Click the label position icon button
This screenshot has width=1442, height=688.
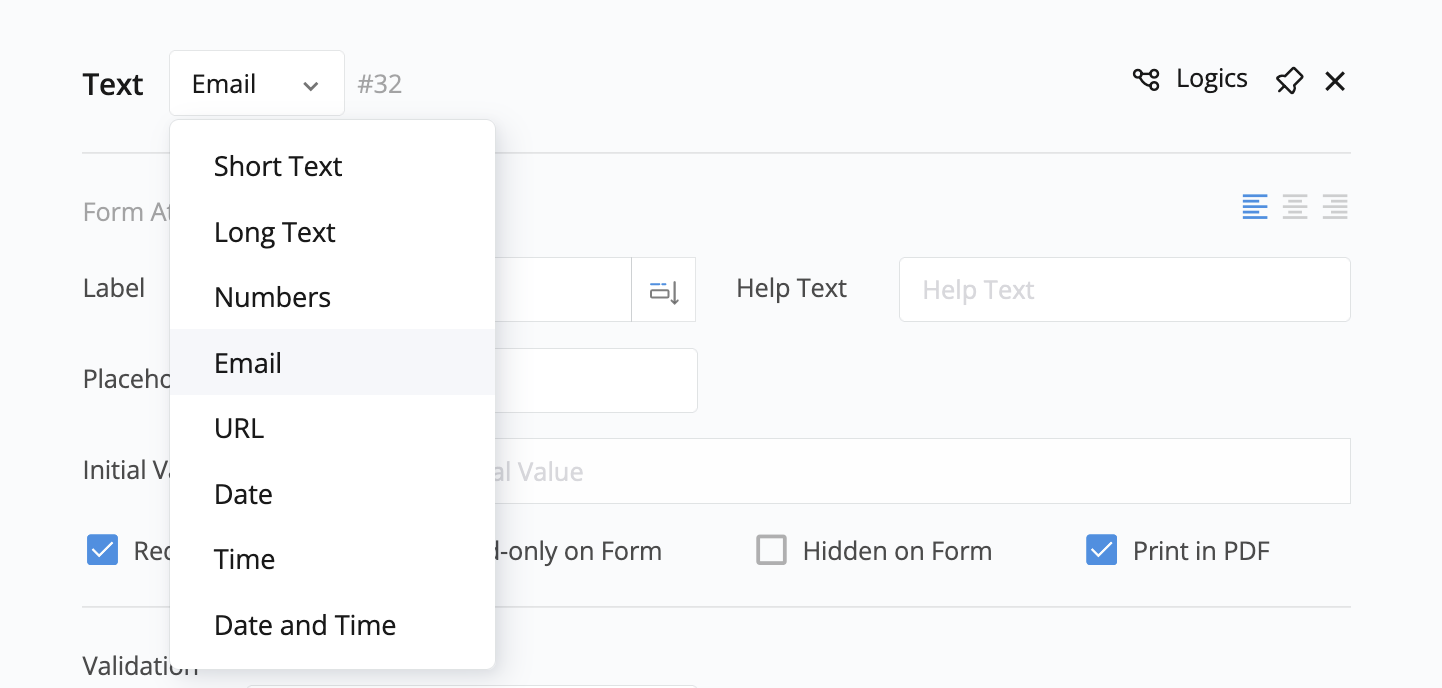coord(664,290)
